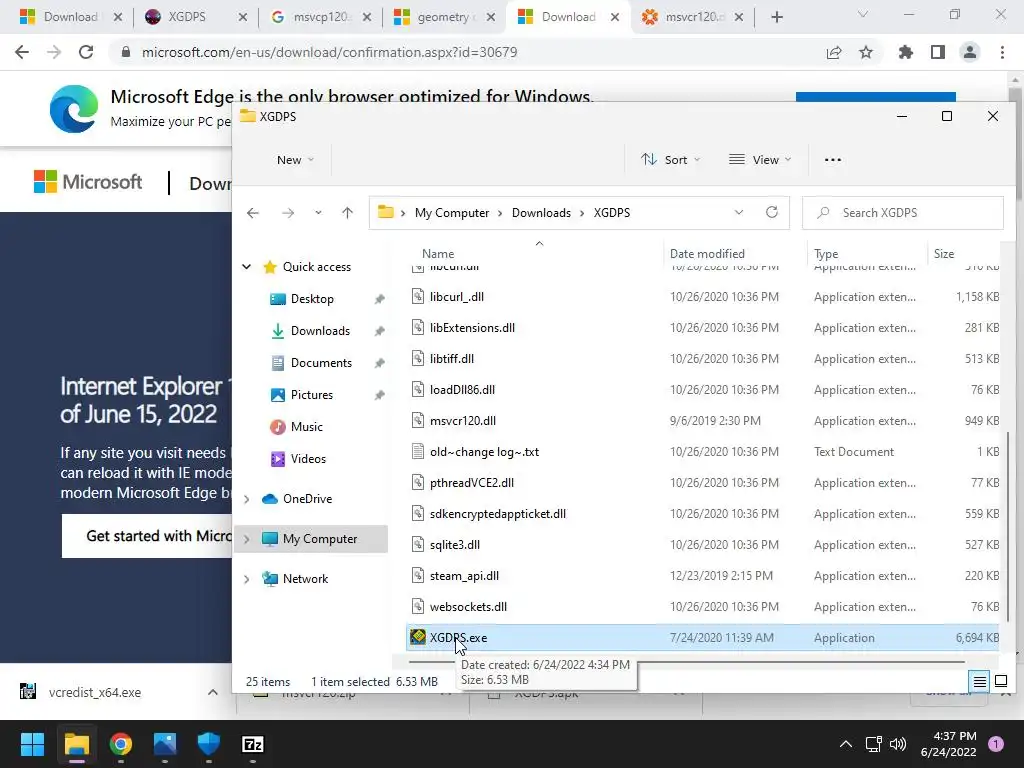Image resolution: width=1024 pixels, height=768 pixels.
Task: Open vcredist_x64.exe in downloads bar
Action: point(95,692)
